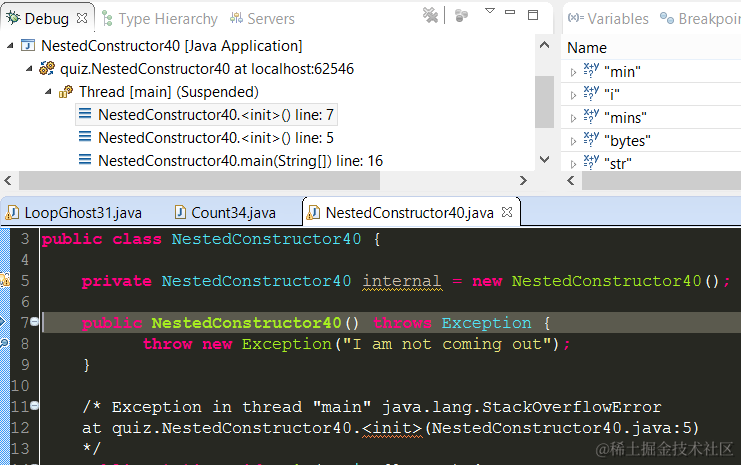Viewport: 741px width, 465px height.
Task: Expand the "i" expression row
Action: 573,95
